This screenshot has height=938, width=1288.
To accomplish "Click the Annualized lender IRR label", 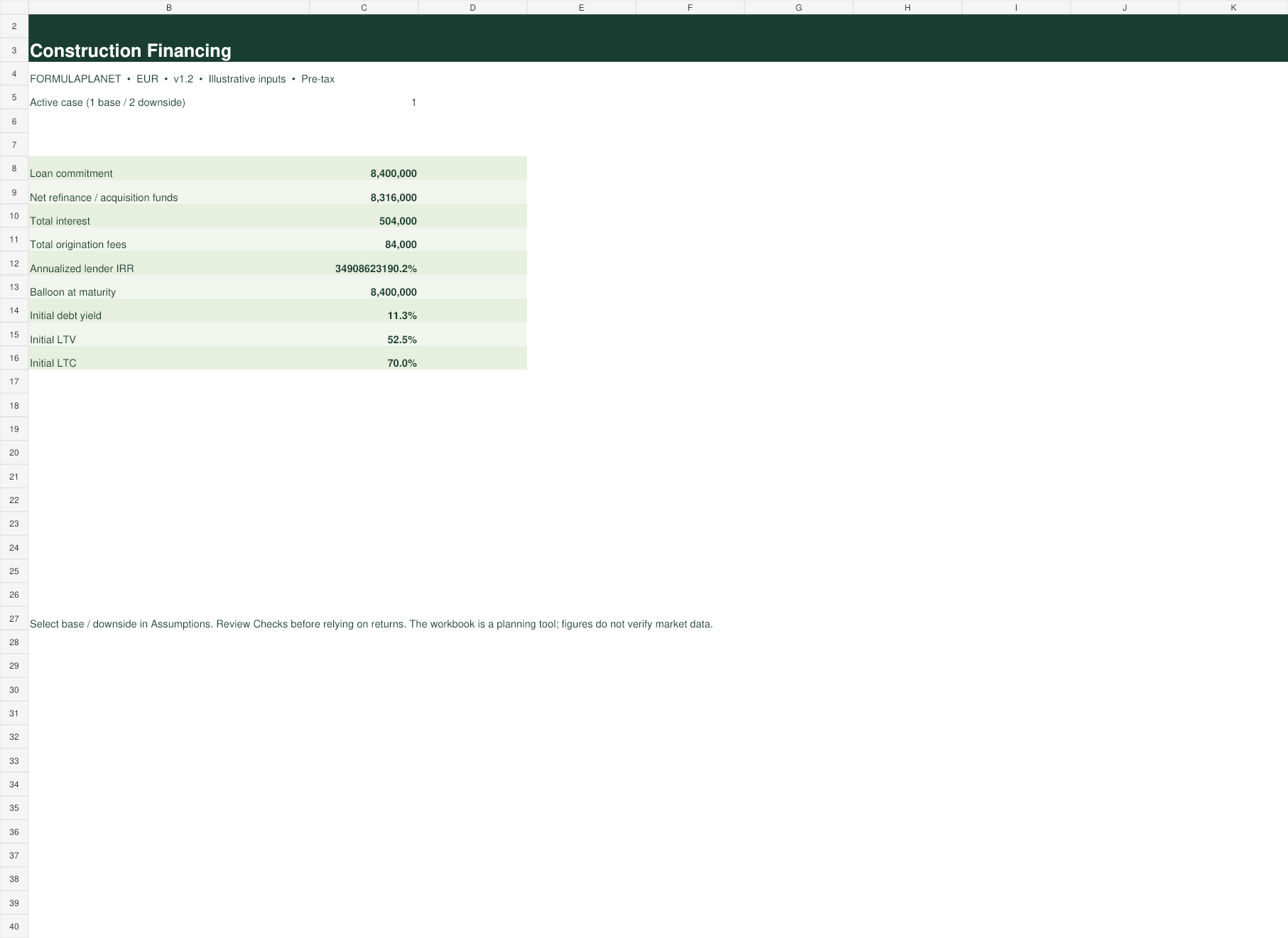I will (x=82, y=269).
